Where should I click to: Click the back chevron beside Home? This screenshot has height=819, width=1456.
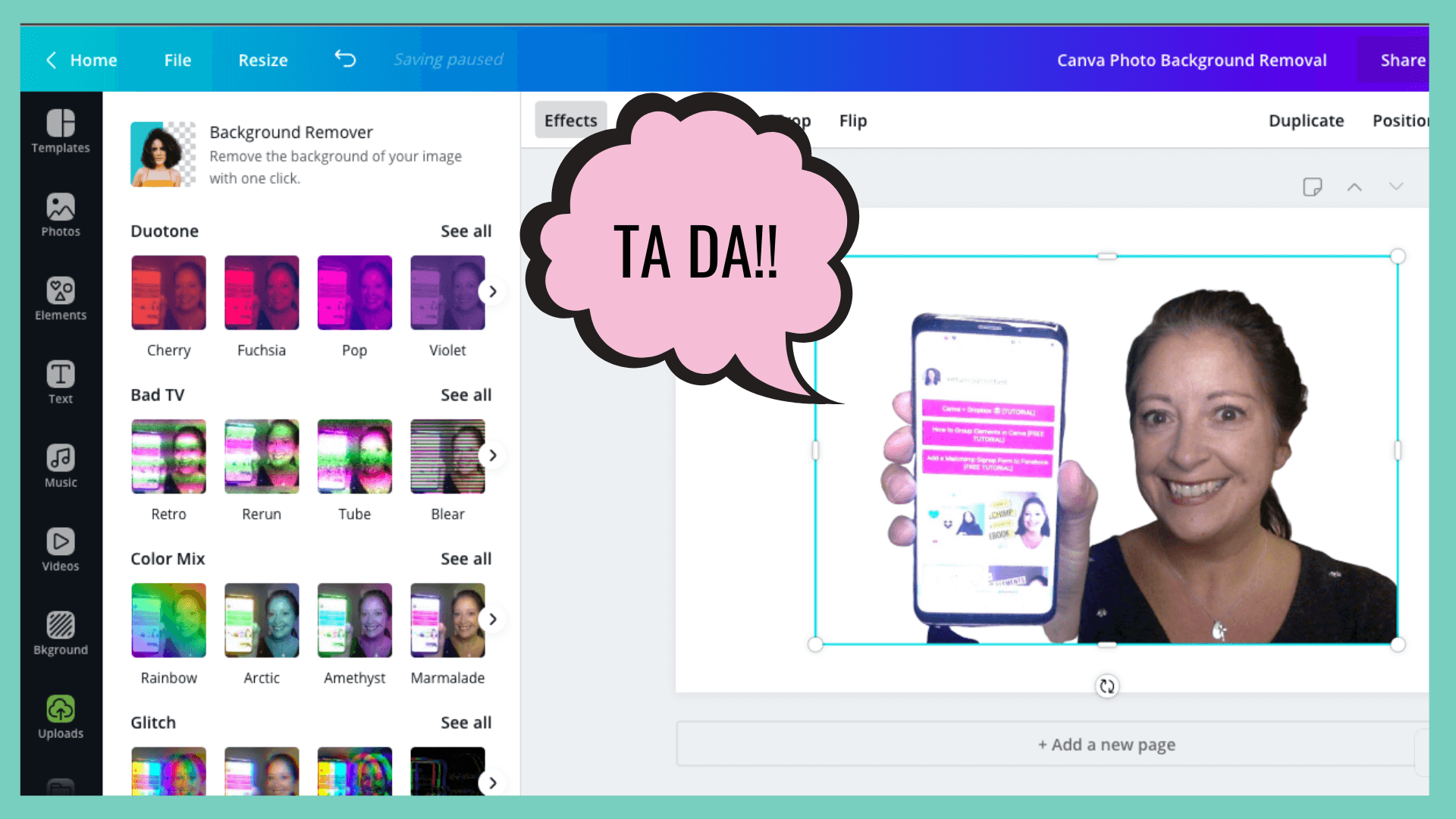52,60
